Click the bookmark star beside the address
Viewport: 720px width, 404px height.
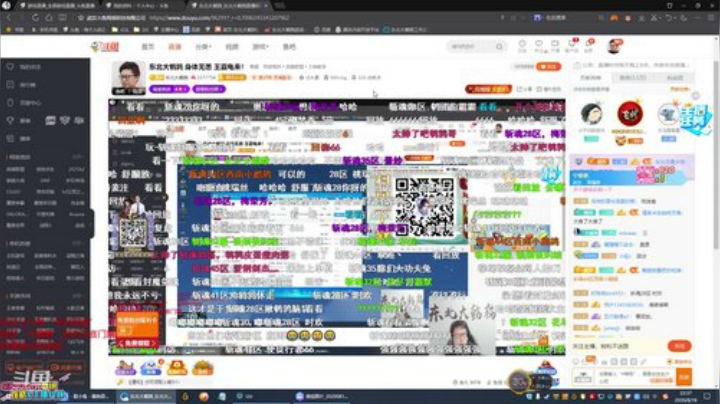(x=81, y=17)
